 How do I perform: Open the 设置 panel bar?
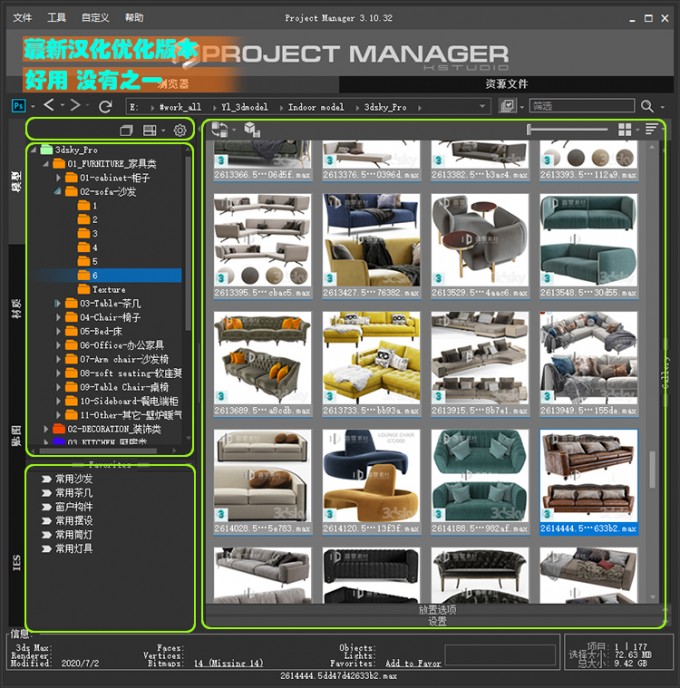point(437,620)
